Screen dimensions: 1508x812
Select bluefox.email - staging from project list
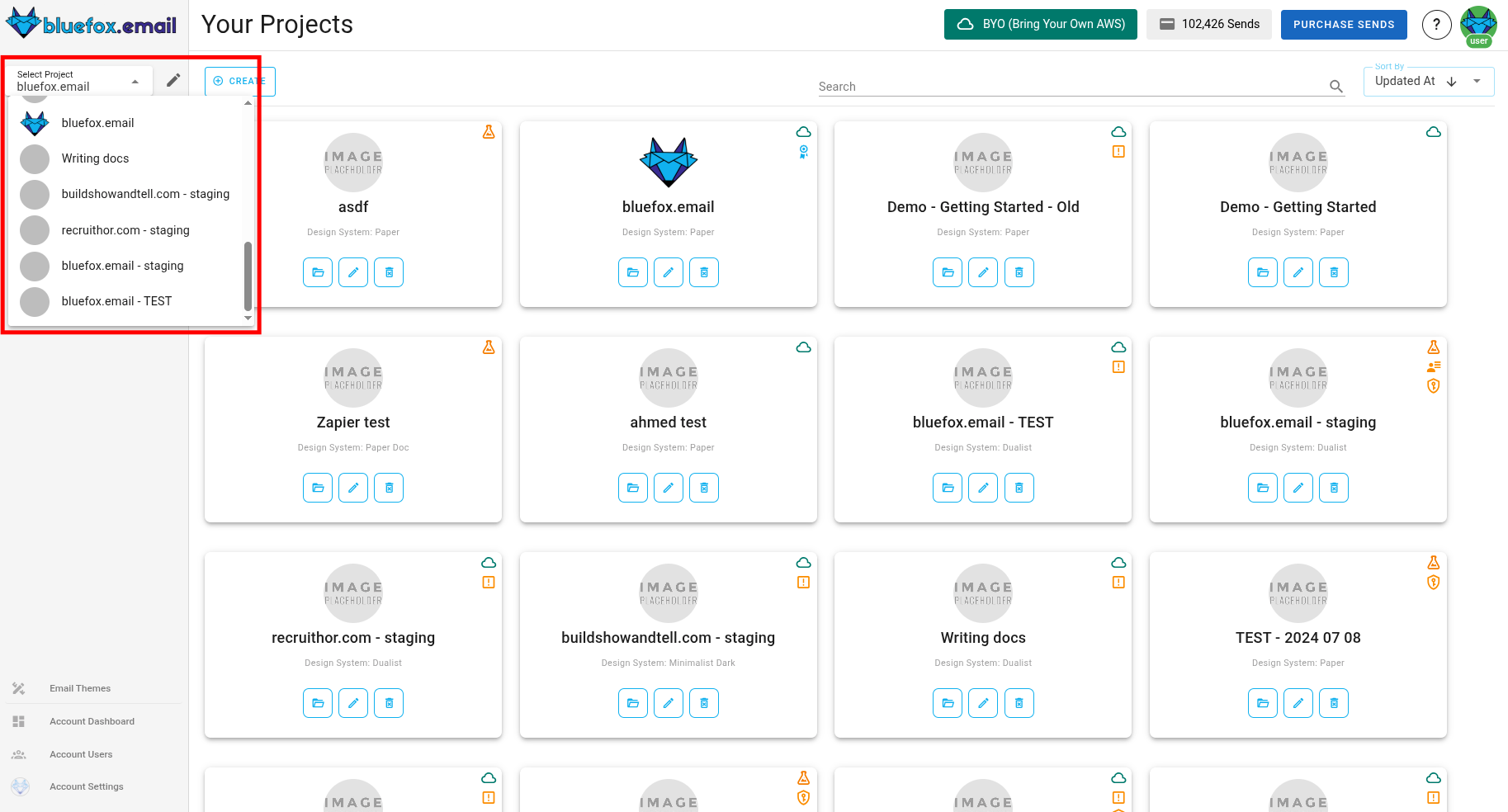click(123, 266)
